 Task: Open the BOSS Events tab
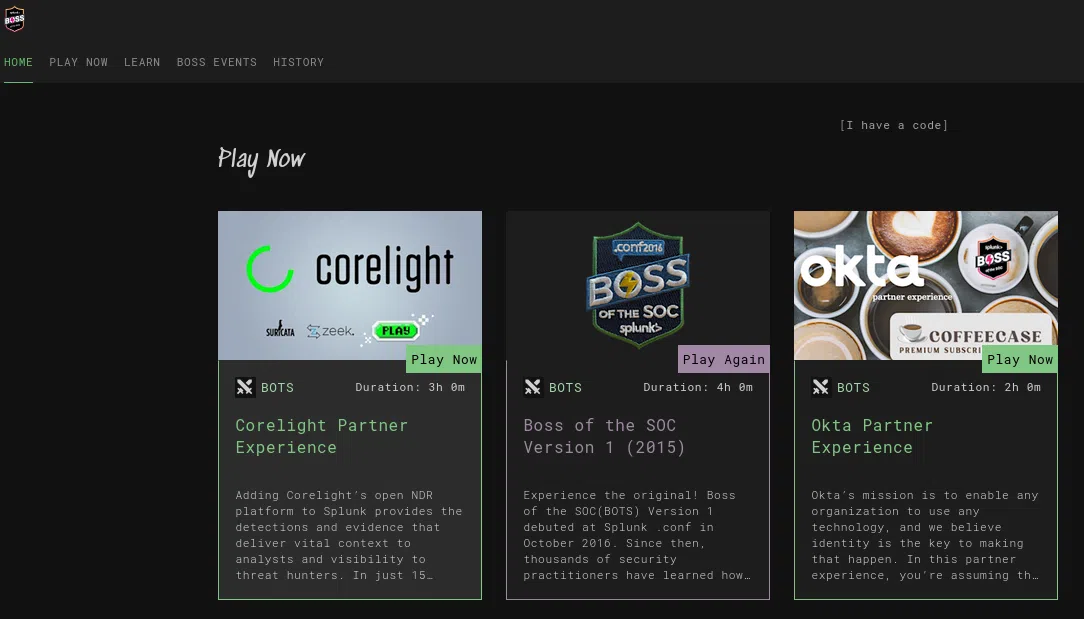pyautogui.click(x=216, y=62)
